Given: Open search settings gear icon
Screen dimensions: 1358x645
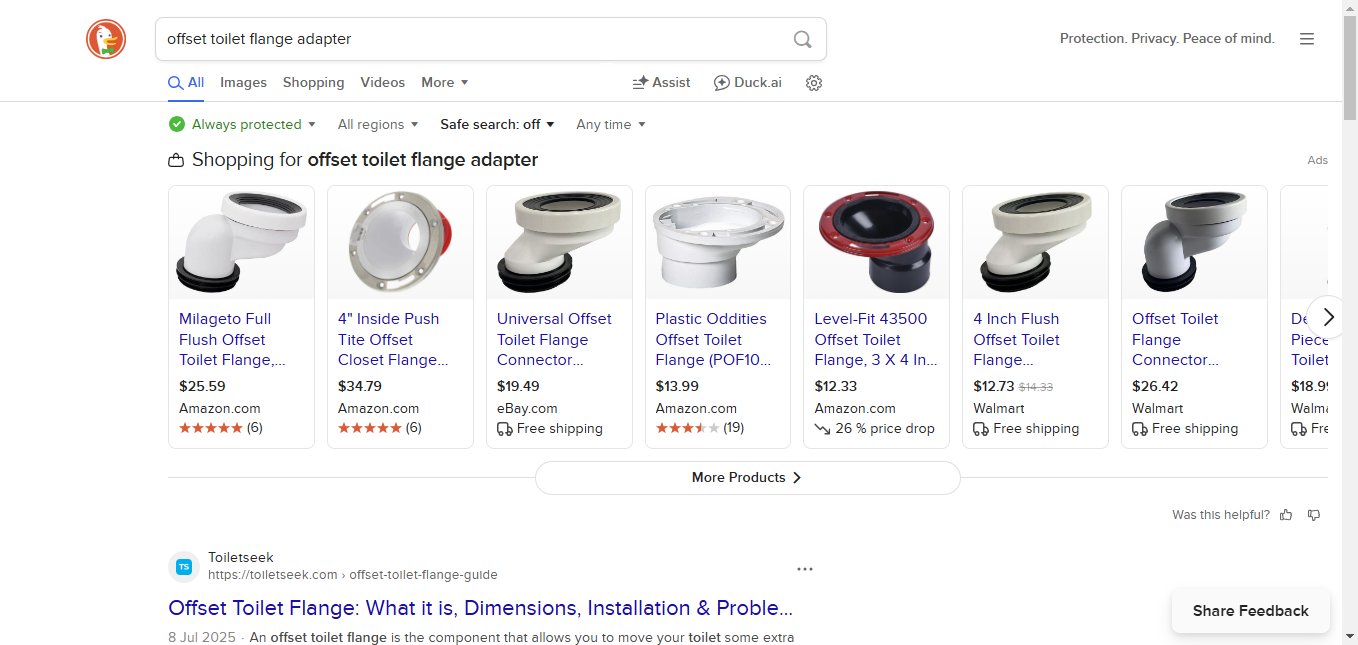Looking at the screenshot, I should [814, 83].
